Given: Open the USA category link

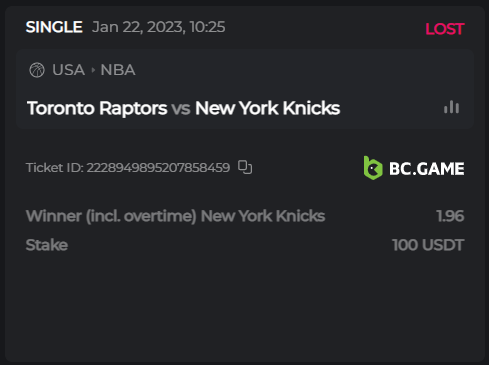Looking at the screenshot, I should tap(68, 70).
